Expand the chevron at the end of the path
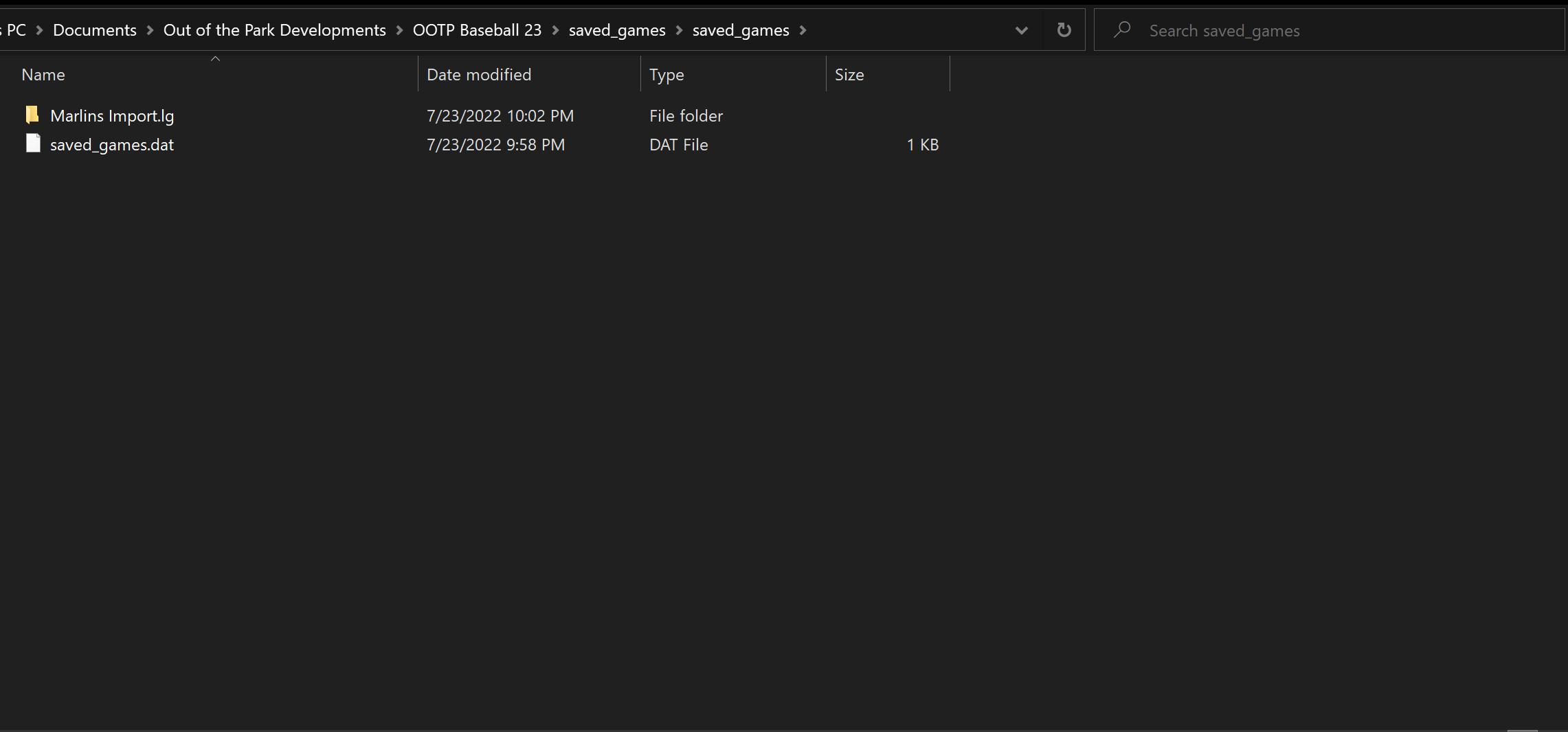The image size is (1568, 732). (803, 30)
